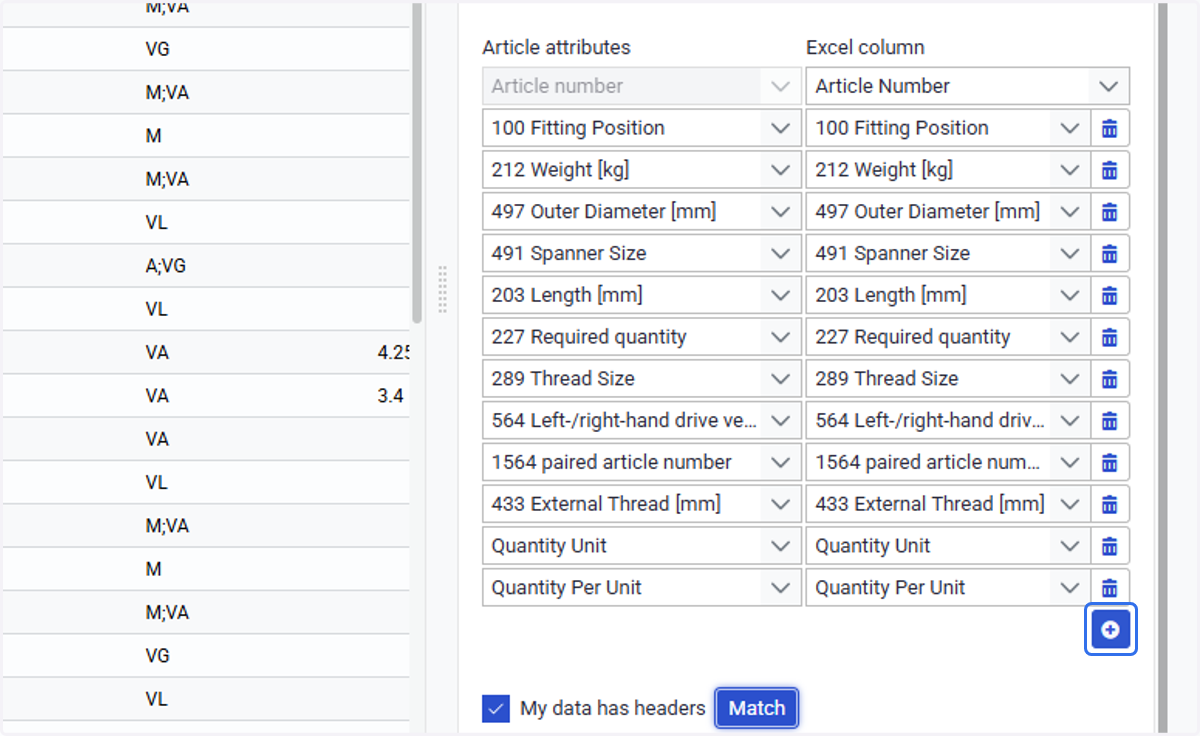Select the 3.4 value cell
The width and height of the screenshot is (1200, 736).
tap(391, 396)
